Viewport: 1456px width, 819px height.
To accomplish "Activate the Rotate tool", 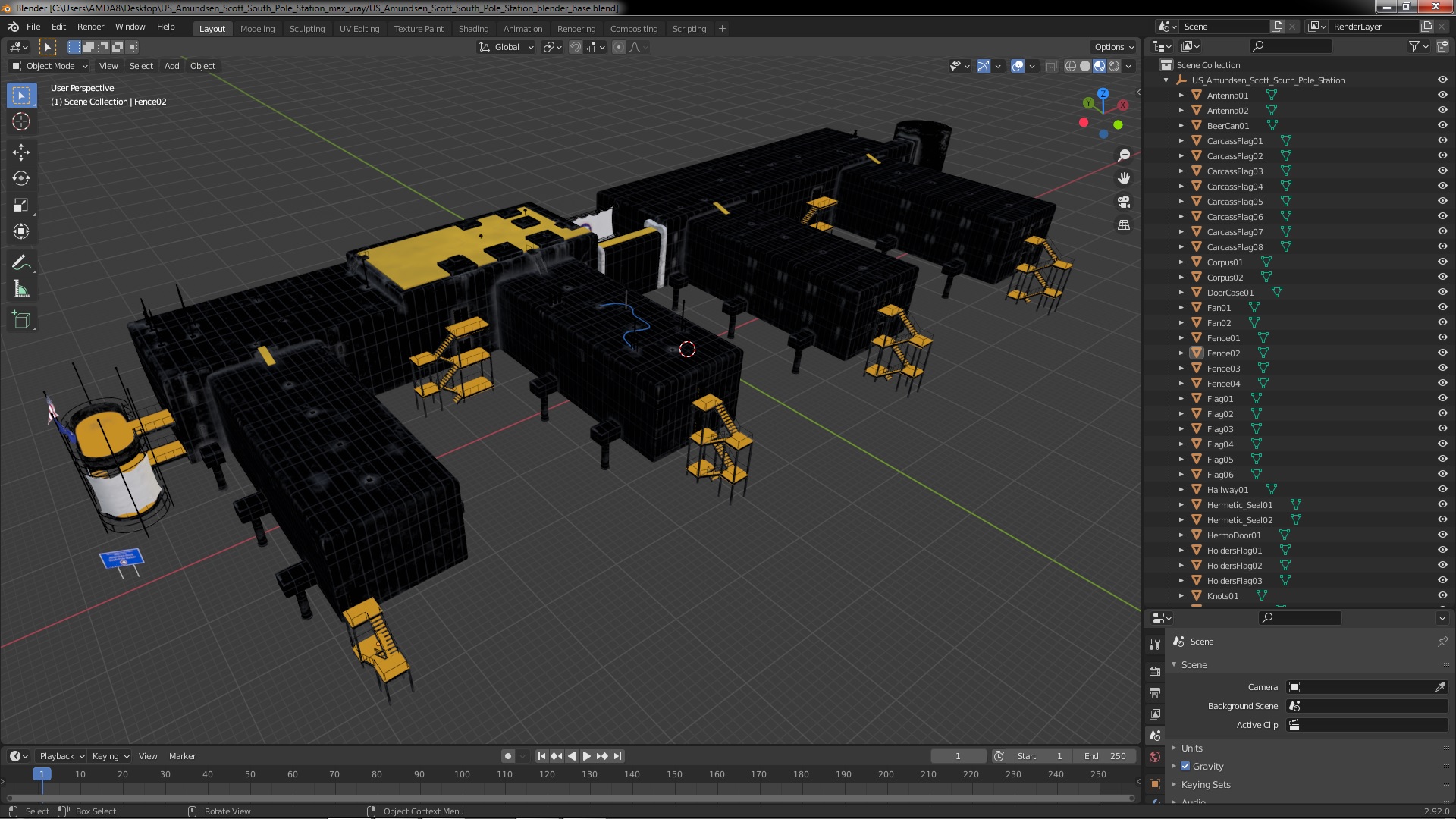I will click(x=21, y=179).
